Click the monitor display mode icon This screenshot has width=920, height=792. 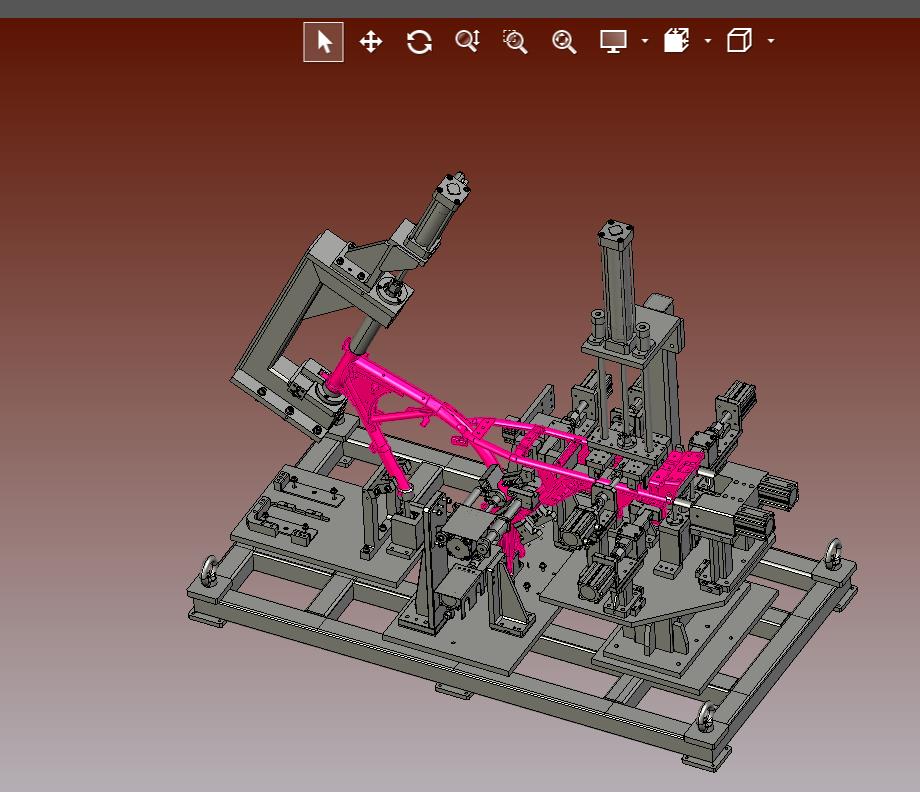613,41
